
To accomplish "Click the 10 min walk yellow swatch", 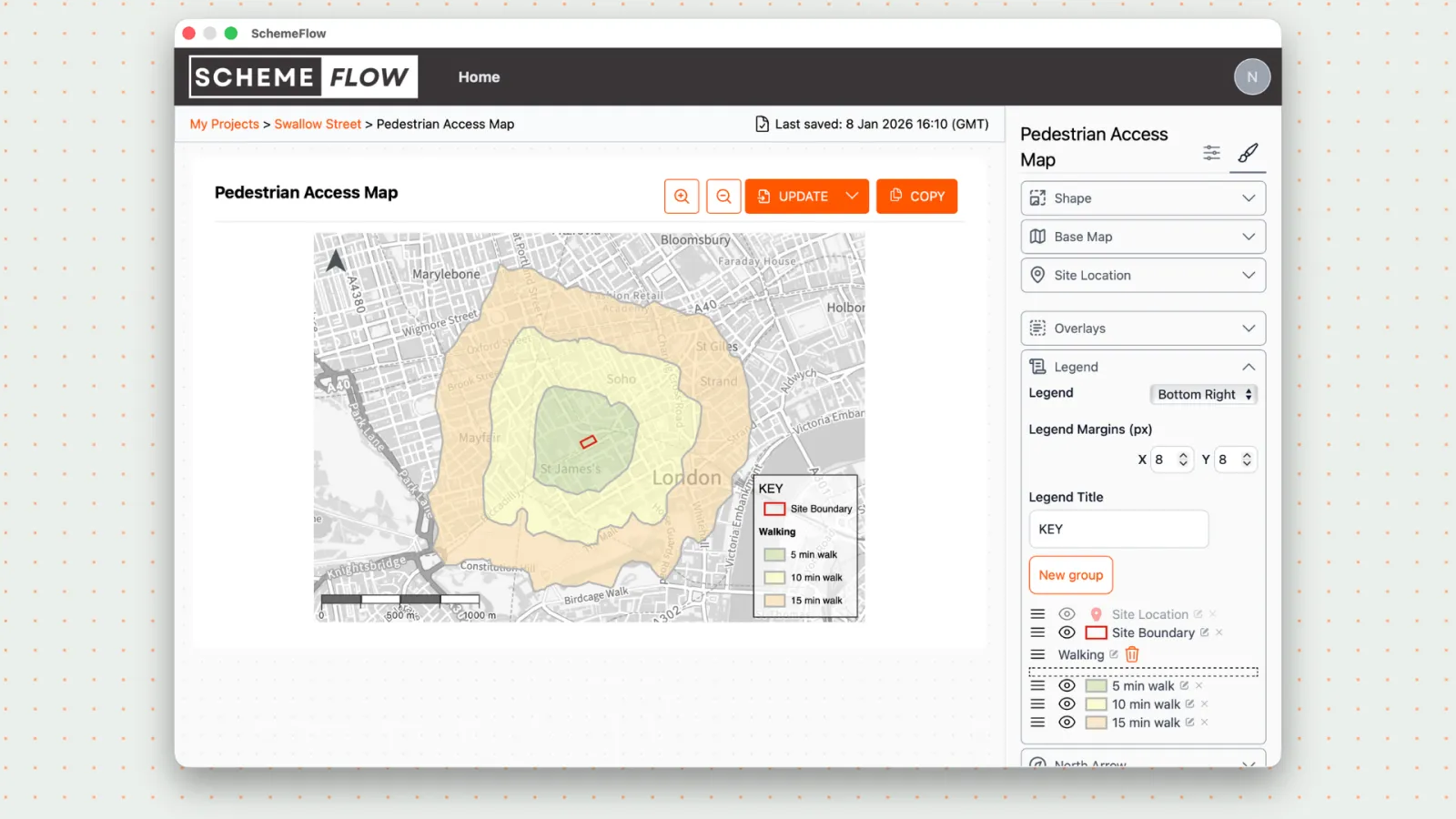I will pos(1097,703).
